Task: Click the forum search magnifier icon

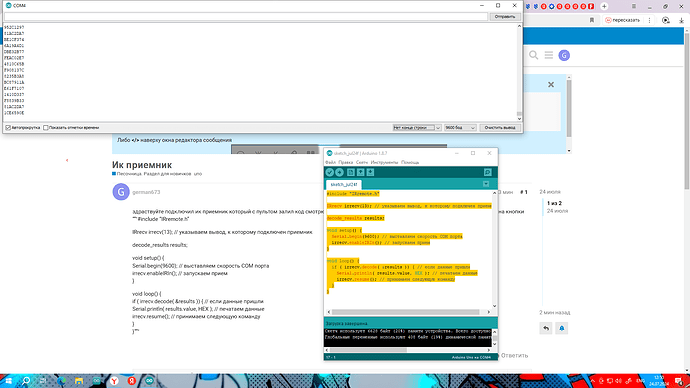Action: [x=533, y=55]
